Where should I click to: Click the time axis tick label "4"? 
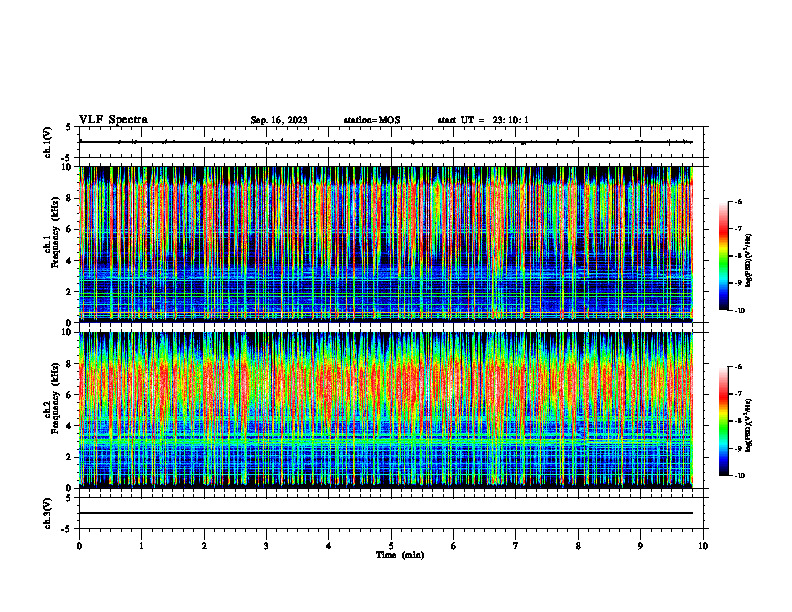[x=329, y=546]
